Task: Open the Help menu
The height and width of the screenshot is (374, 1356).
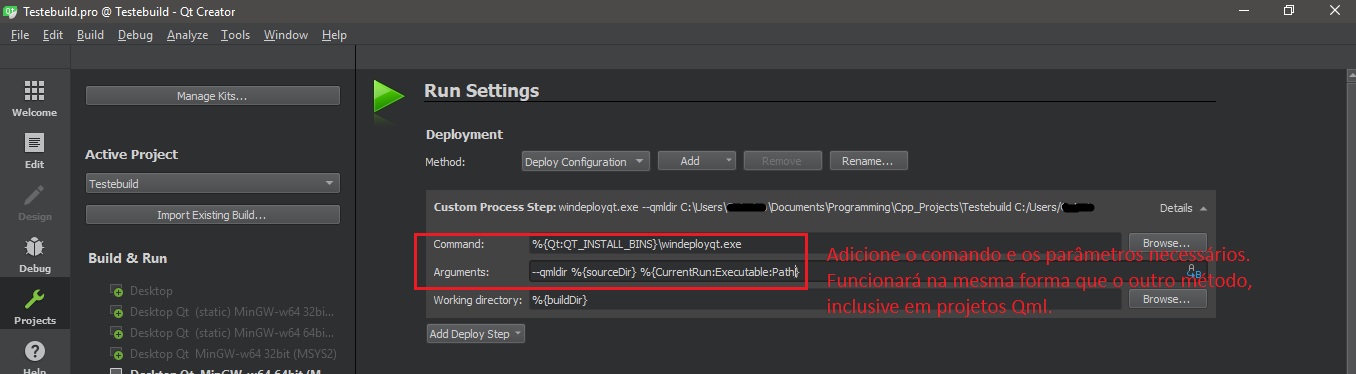Action: point(334,35)
